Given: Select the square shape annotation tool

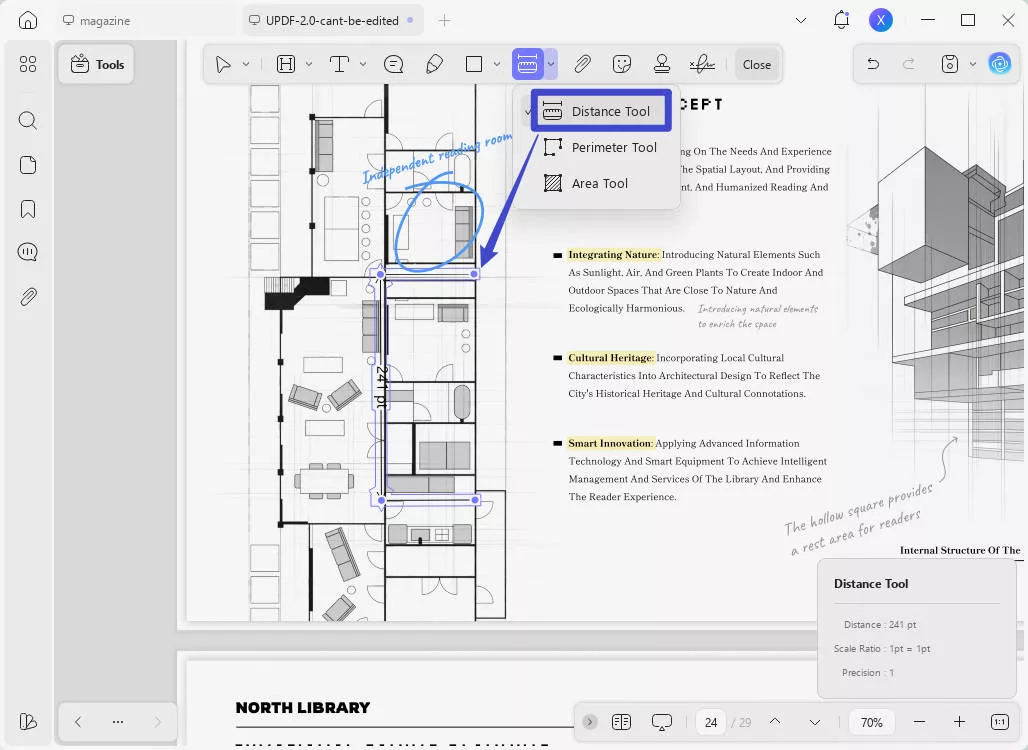Looking at the screenshot, I should click(472, 63).
